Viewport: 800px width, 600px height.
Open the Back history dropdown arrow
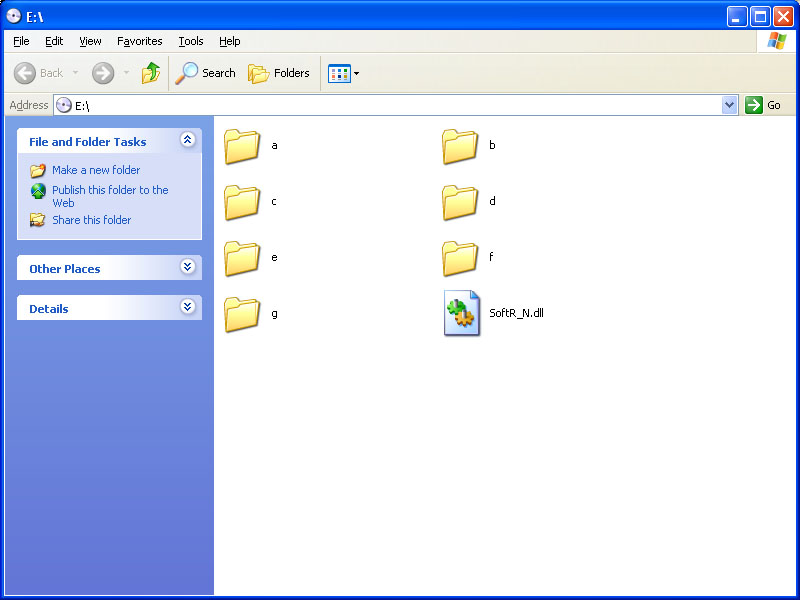pyautogui.click(x=76, y=73)
